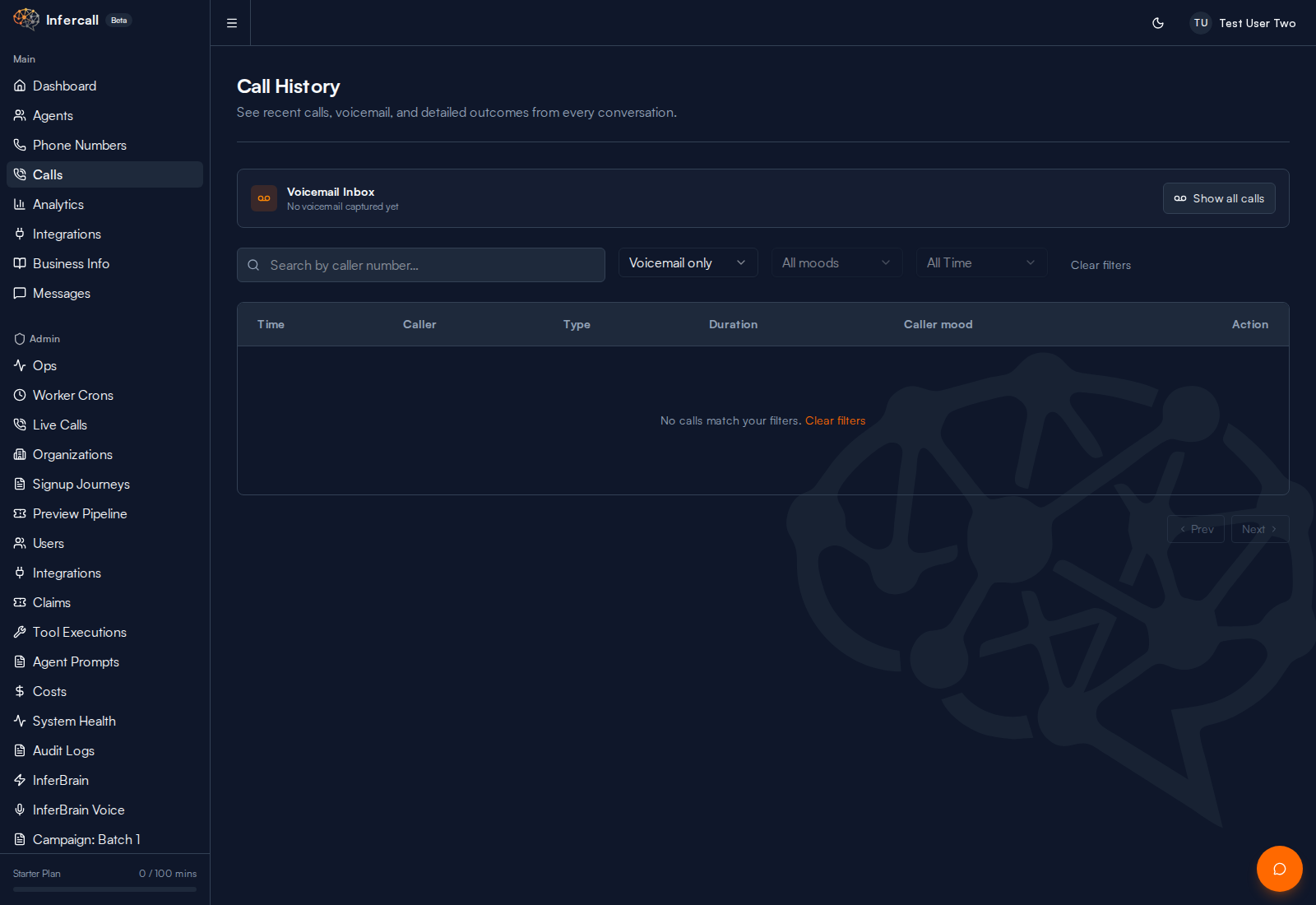The height and width of the screenshot is (905, 1316).
Task: Open Analytics via its chart icon
Action: coord(20,204)
